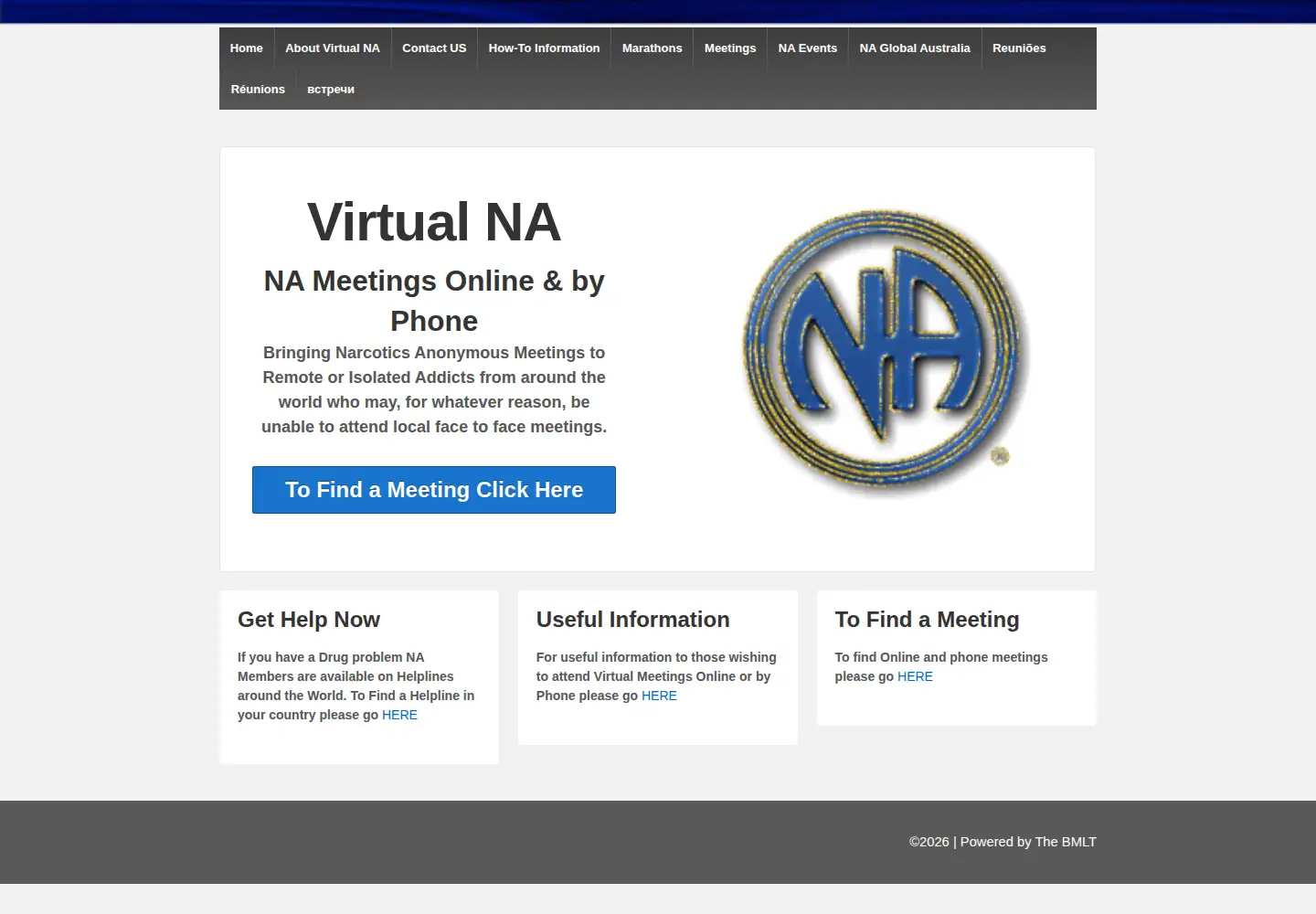Viewport: 1316px width, 914px height.
Task: Open the Home menu item
Action: (246, 48)
